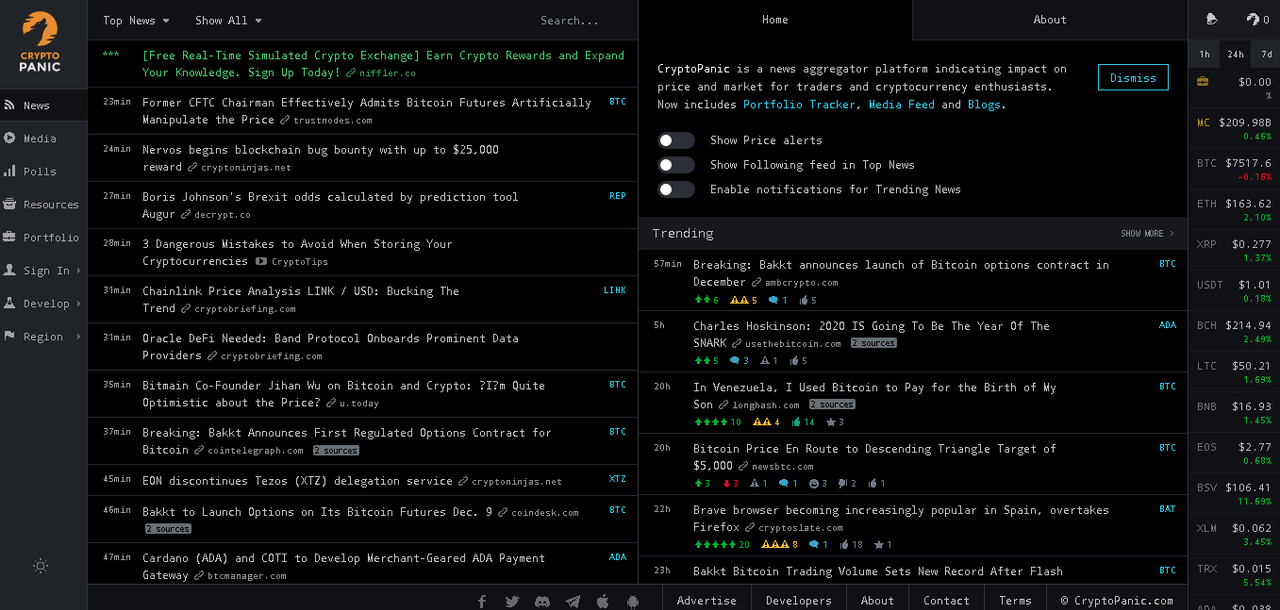
Task: Open the Chainlink Price Analysis headline
Action: click(300, 299)
